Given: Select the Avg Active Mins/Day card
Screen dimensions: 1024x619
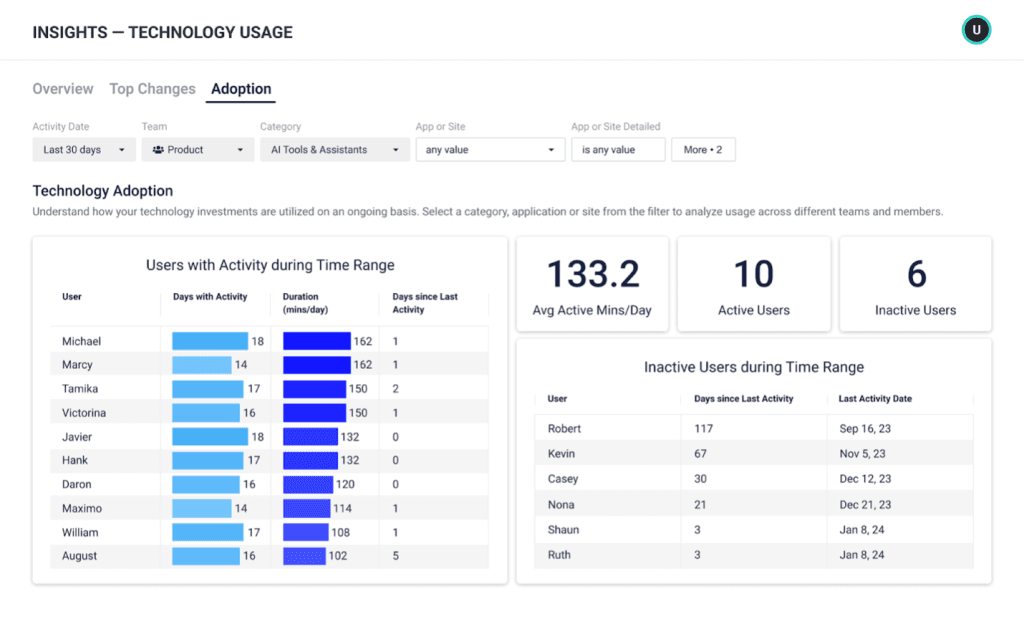Looking at the screenshot, I should pos(593,284).
